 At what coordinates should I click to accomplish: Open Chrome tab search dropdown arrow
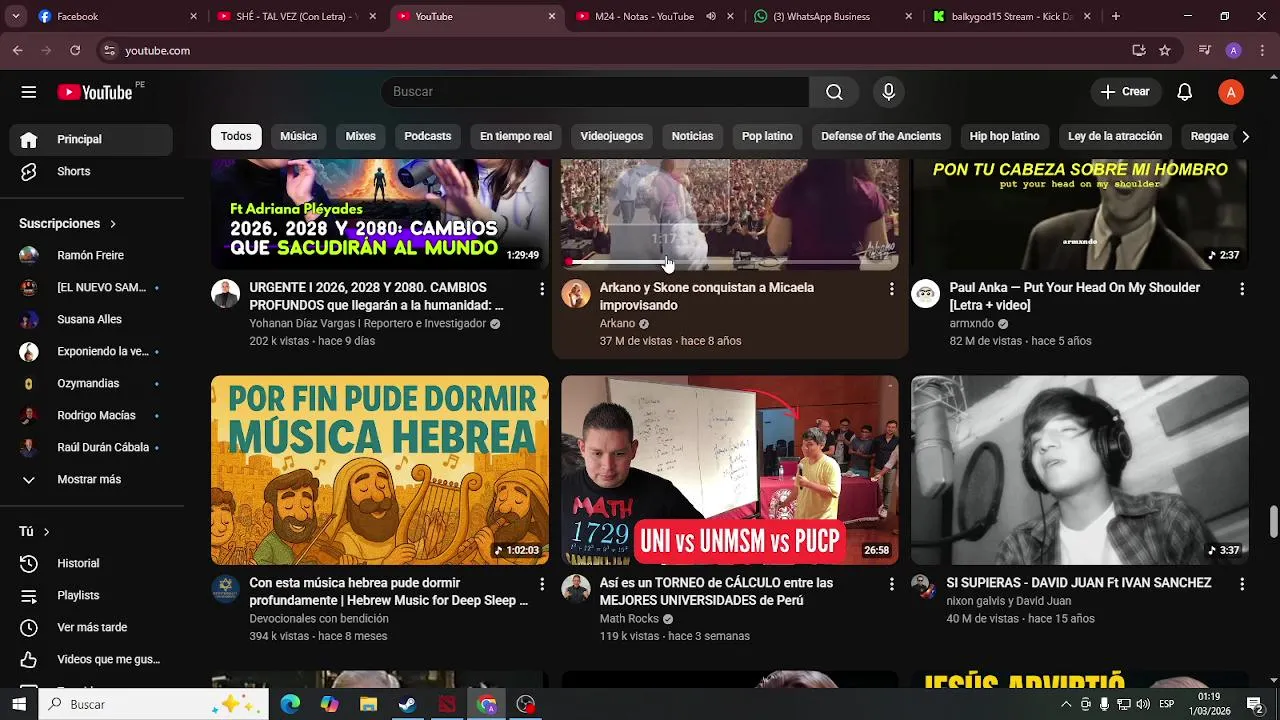point(17,16)
